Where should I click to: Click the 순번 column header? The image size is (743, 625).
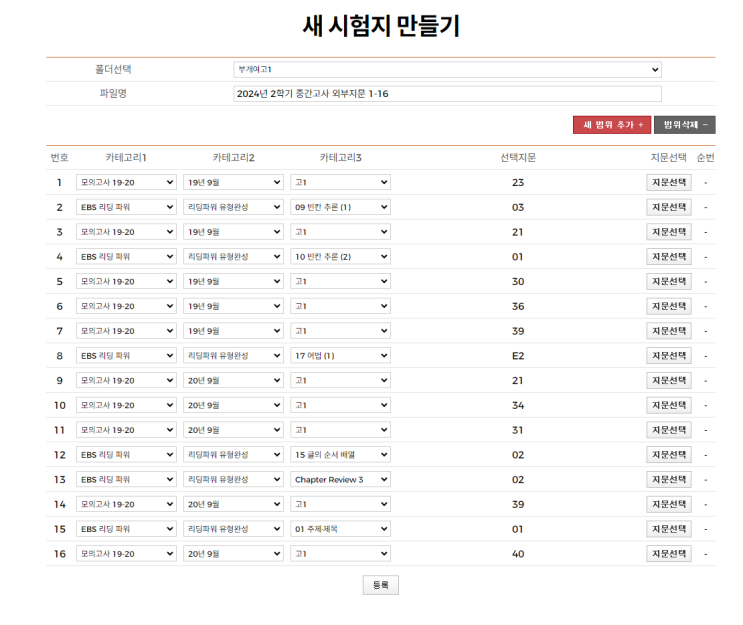[706, 157]
